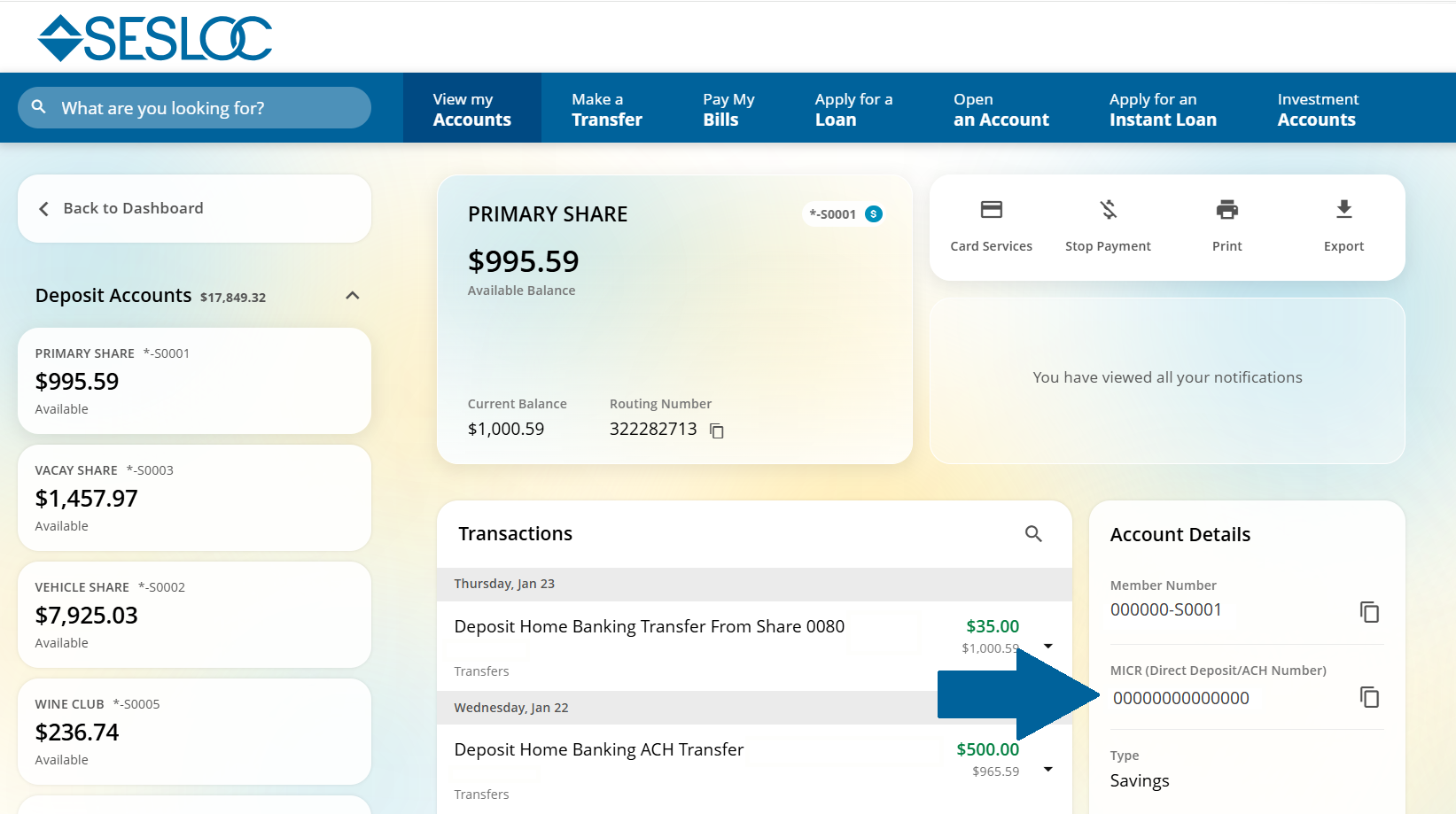Click the SESLOC logo
Viewport: 1456px width, 814px height.
[x=155, y=36]
